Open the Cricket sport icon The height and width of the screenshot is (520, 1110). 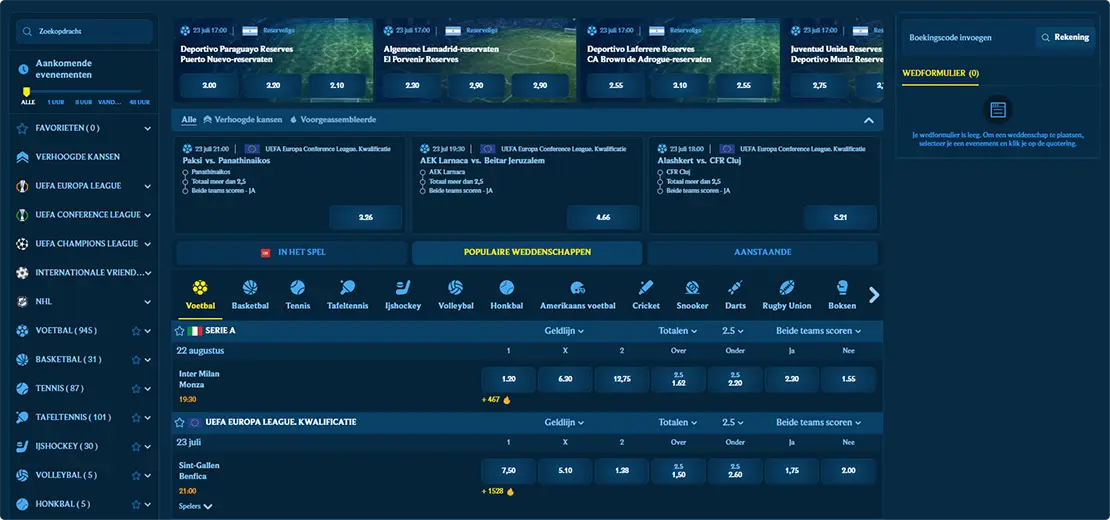pyautogui.click(x=646, y=295)
